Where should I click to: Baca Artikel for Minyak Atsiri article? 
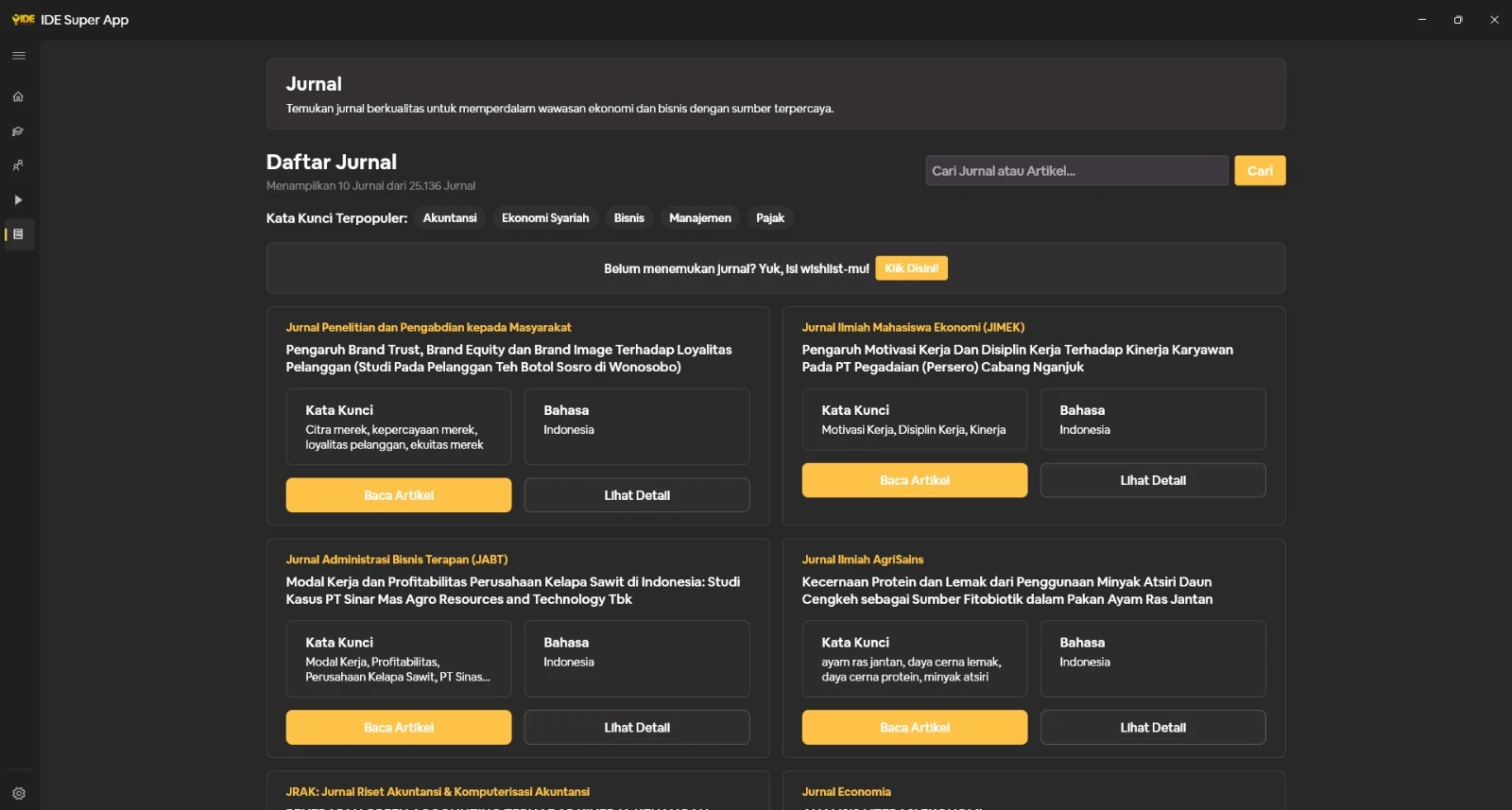(915, 728)
